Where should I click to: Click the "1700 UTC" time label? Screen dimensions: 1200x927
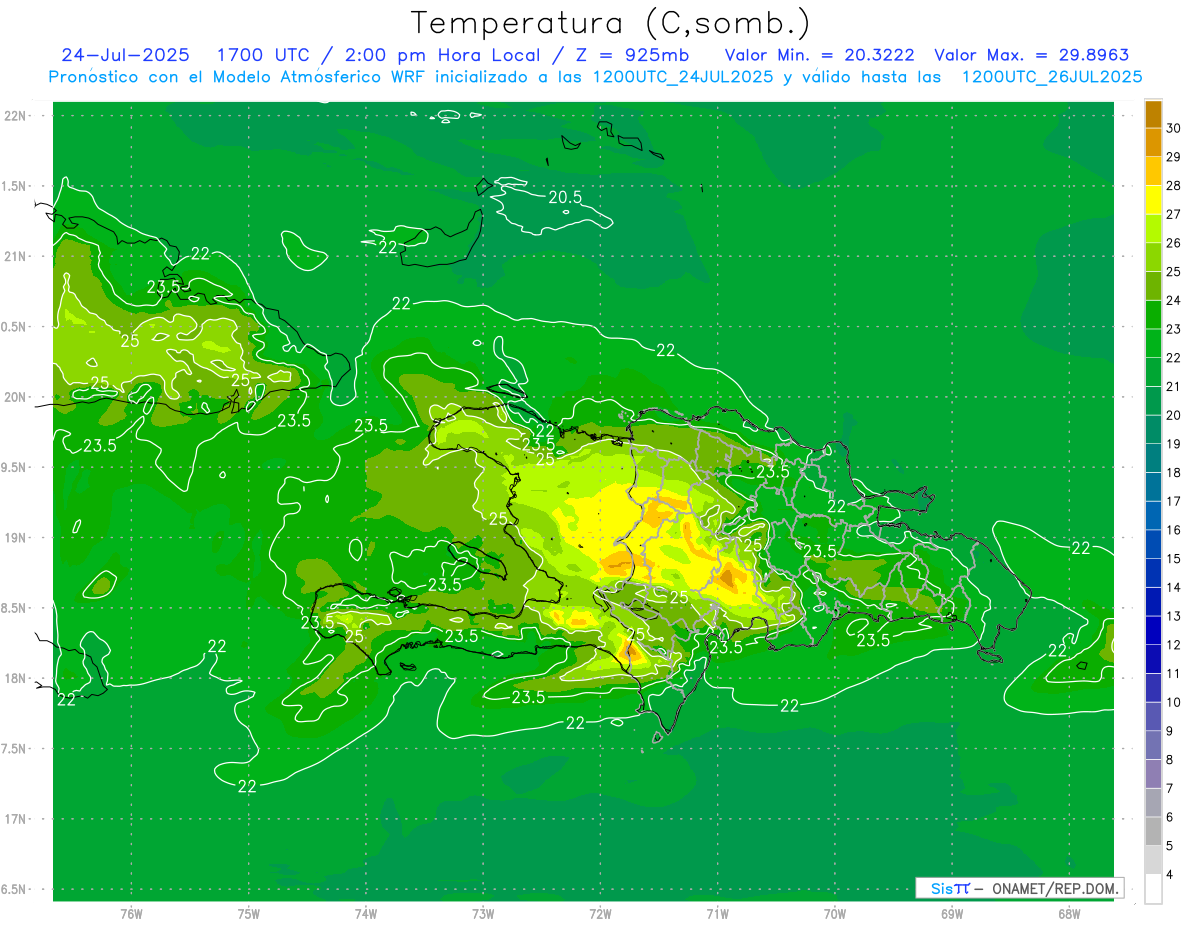coord(262,55)
